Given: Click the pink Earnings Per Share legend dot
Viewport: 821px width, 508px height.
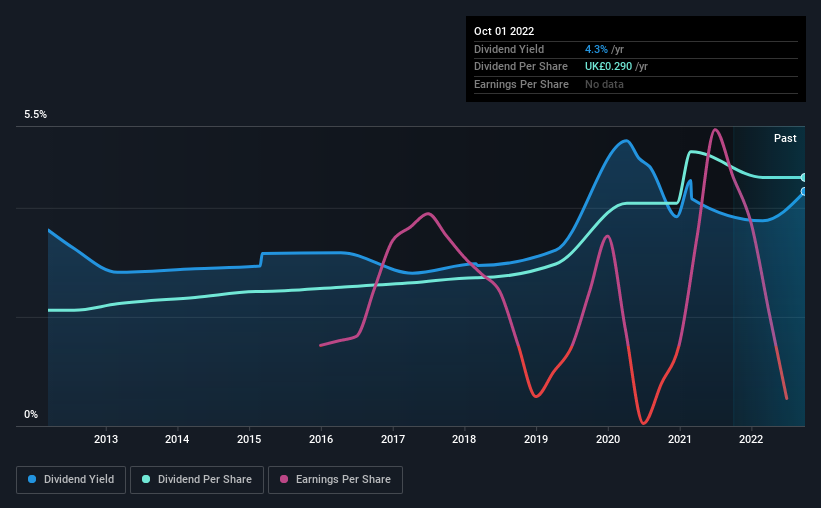Looking at the screenshot, I should 284,479.
